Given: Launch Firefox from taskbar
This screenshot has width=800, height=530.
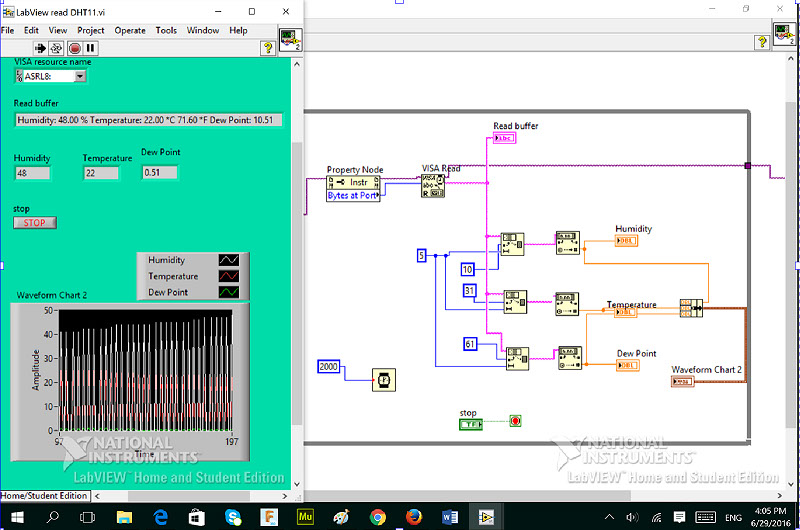Looking at the screenshot, I should (414, 517).
